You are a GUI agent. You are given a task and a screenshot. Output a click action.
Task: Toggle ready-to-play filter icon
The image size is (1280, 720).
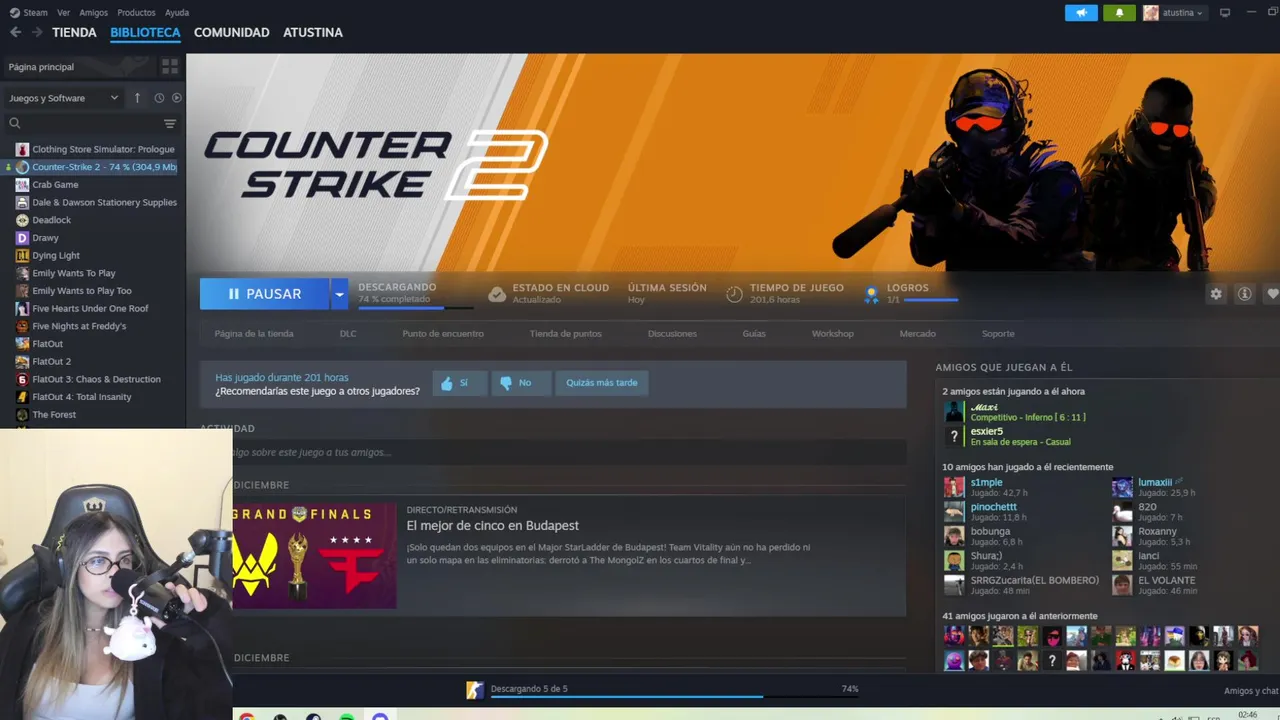[177, 98]
